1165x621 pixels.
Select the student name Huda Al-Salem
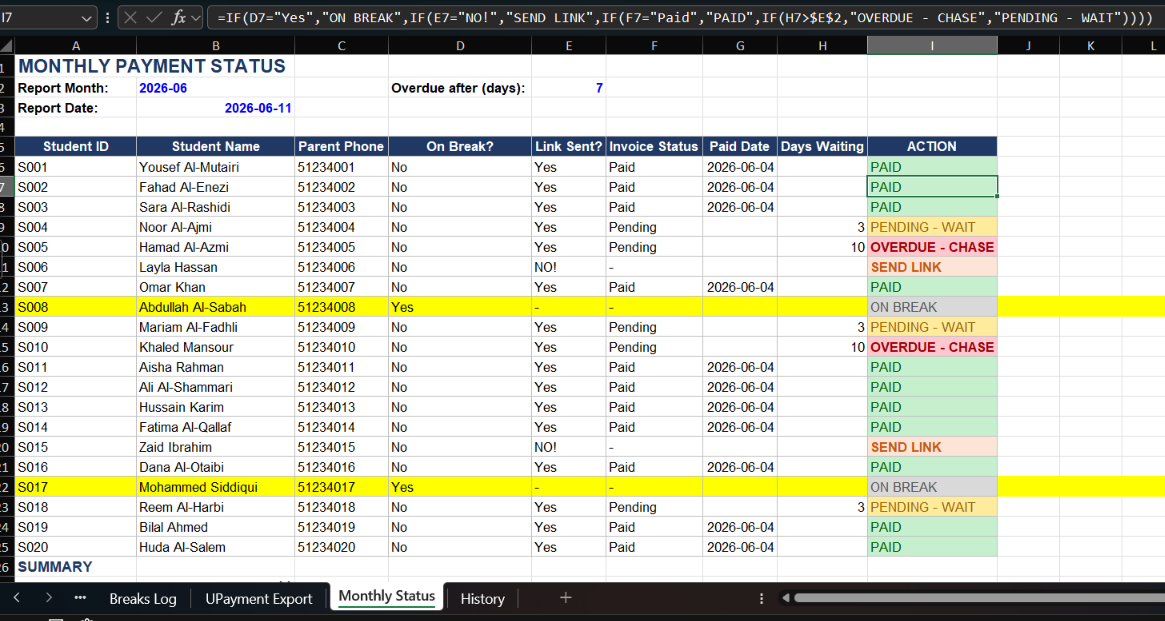(215, 547)
